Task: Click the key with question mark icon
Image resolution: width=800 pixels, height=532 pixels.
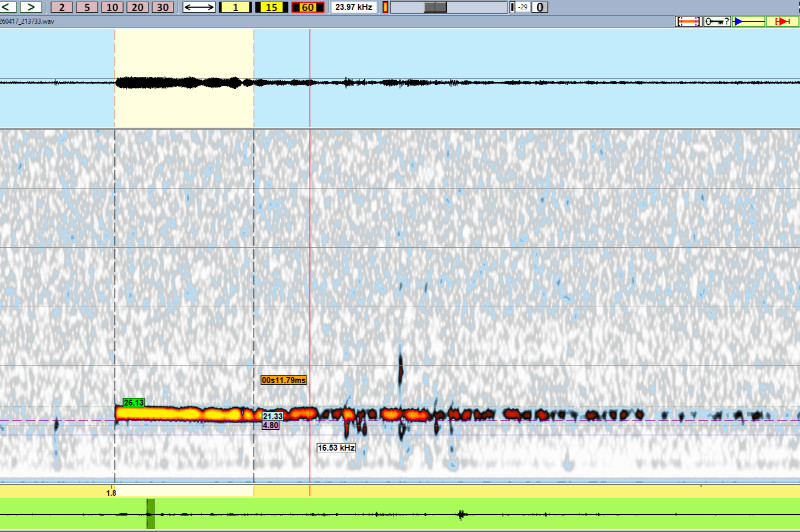Action: point(716,21)
